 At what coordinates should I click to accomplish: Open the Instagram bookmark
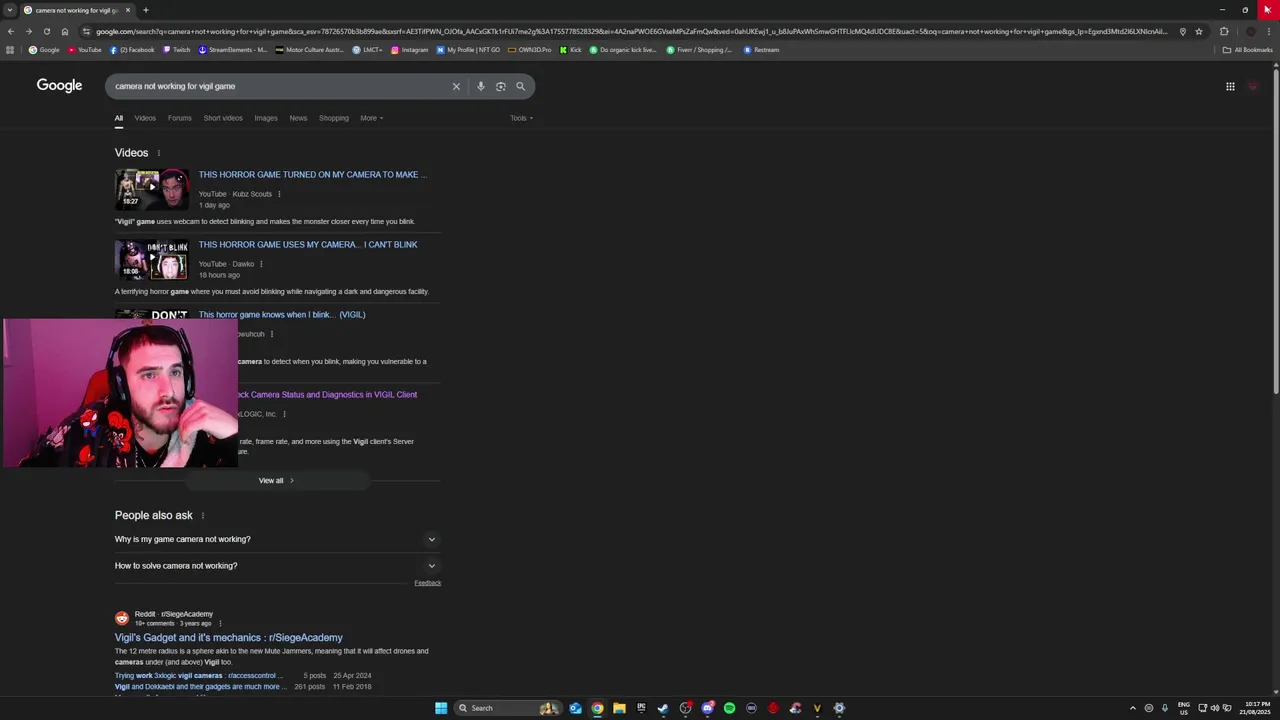(410, 49)
